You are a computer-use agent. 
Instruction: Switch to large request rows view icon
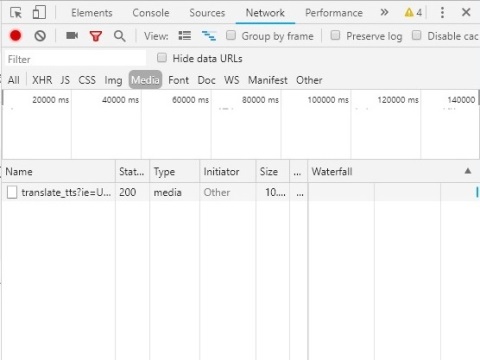coord(185,35)
